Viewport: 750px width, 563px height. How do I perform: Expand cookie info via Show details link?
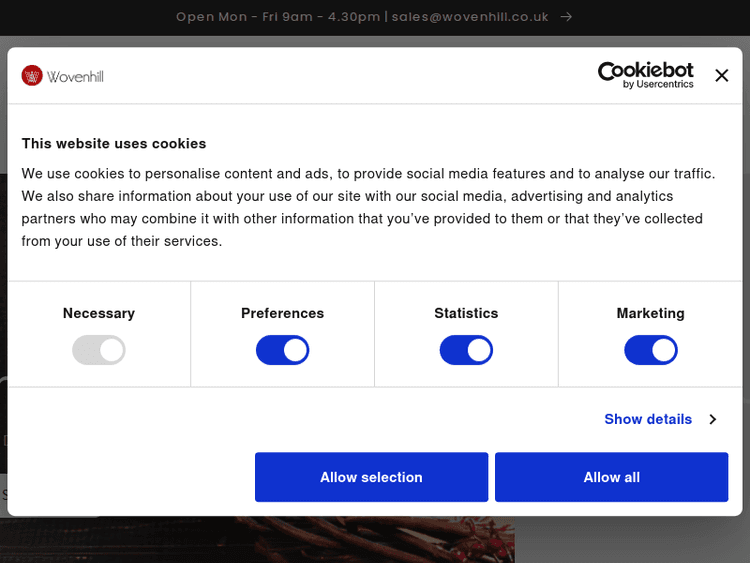pyautogui.click(x=648, y=419)
